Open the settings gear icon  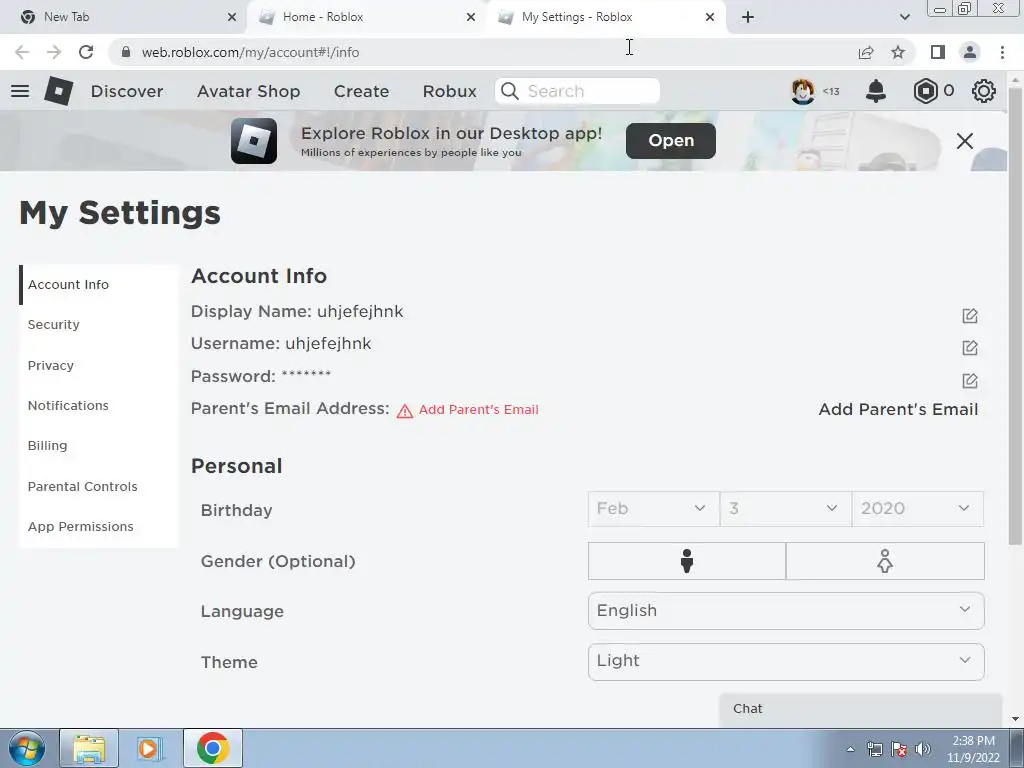coord(984,91)
